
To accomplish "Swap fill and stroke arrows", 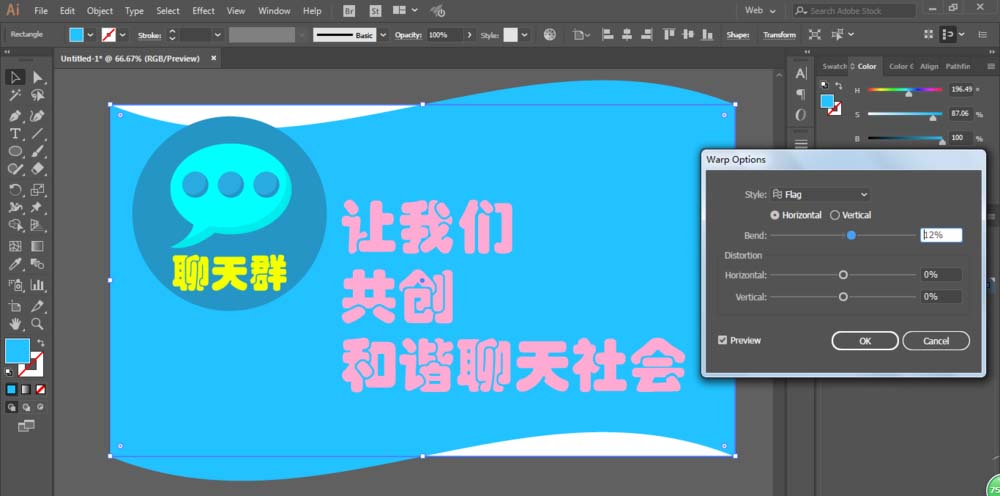I will pos(41,343).
